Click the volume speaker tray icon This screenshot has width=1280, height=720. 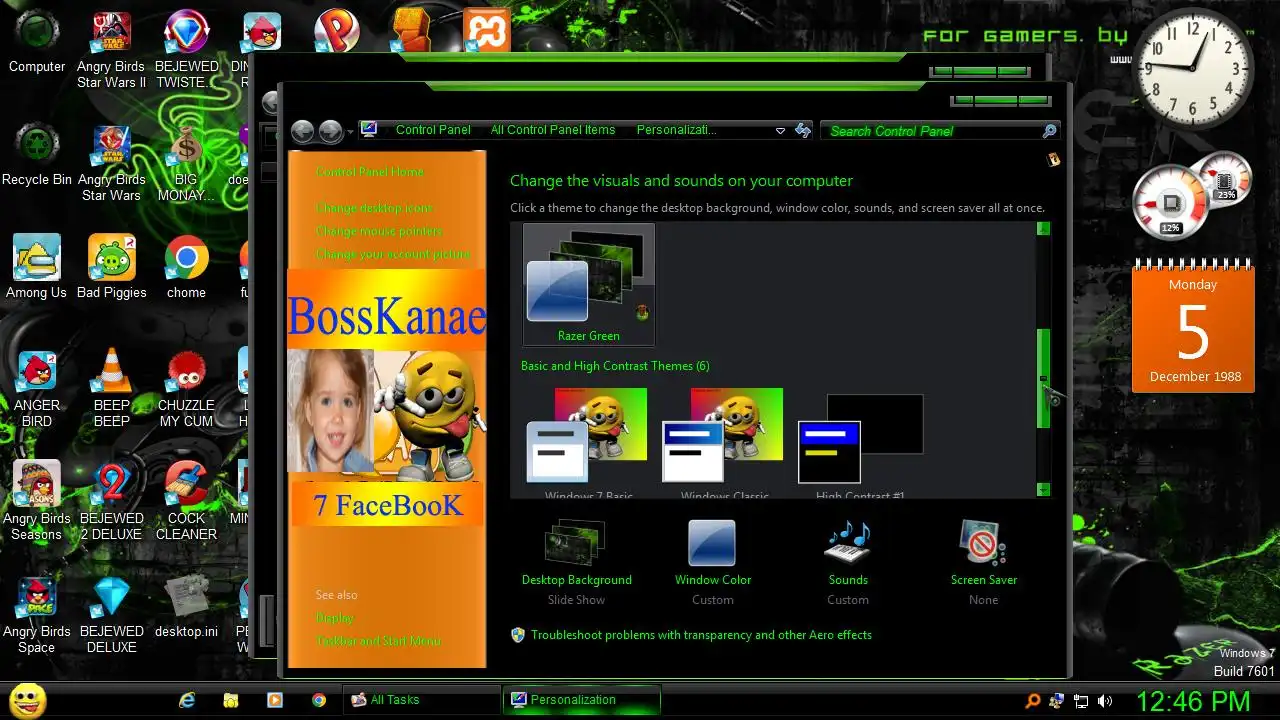tap(1105, 701)
